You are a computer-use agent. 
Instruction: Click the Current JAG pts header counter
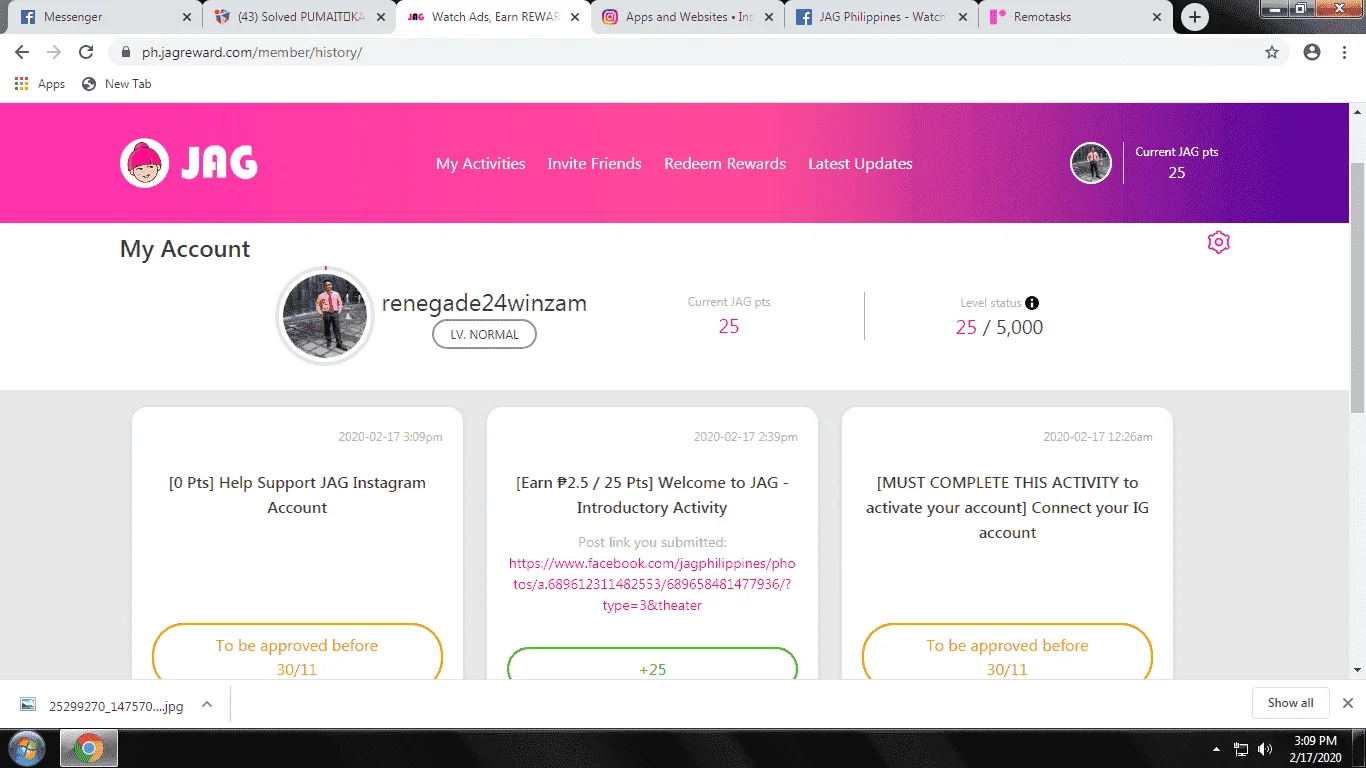1177,163
